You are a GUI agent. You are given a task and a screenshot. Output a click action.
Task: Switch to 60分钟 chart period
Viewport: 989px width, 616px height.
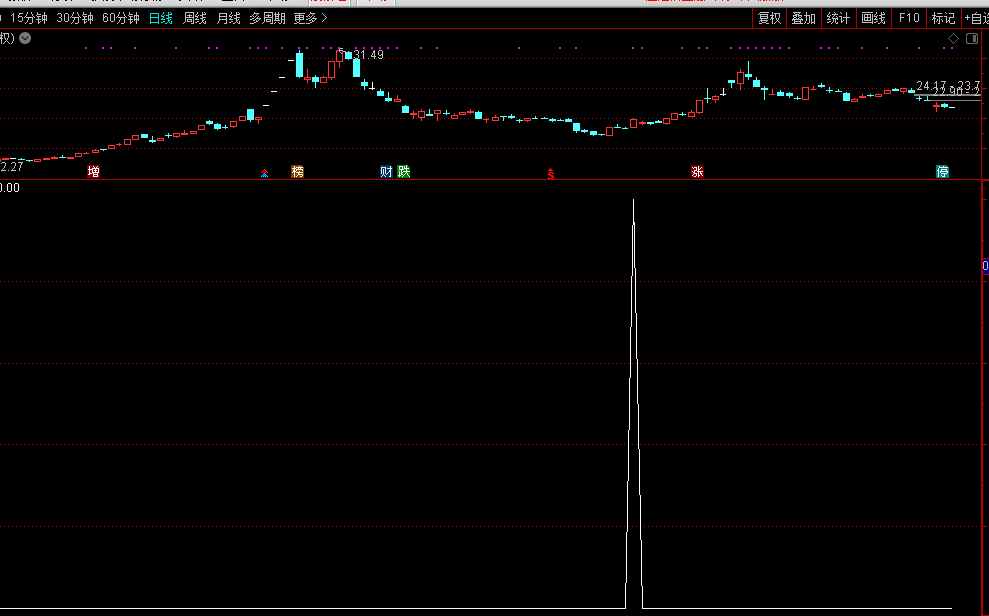[x=121, y=18]
